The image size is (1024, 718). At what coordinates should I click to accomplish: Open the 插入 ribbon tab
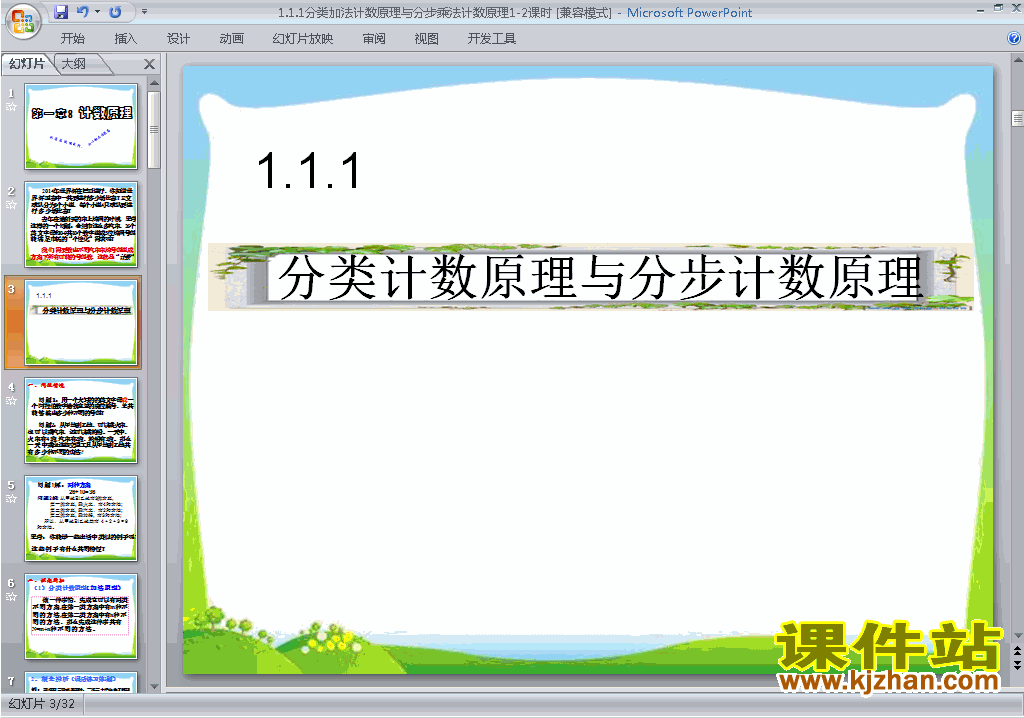tap(125, 39)
